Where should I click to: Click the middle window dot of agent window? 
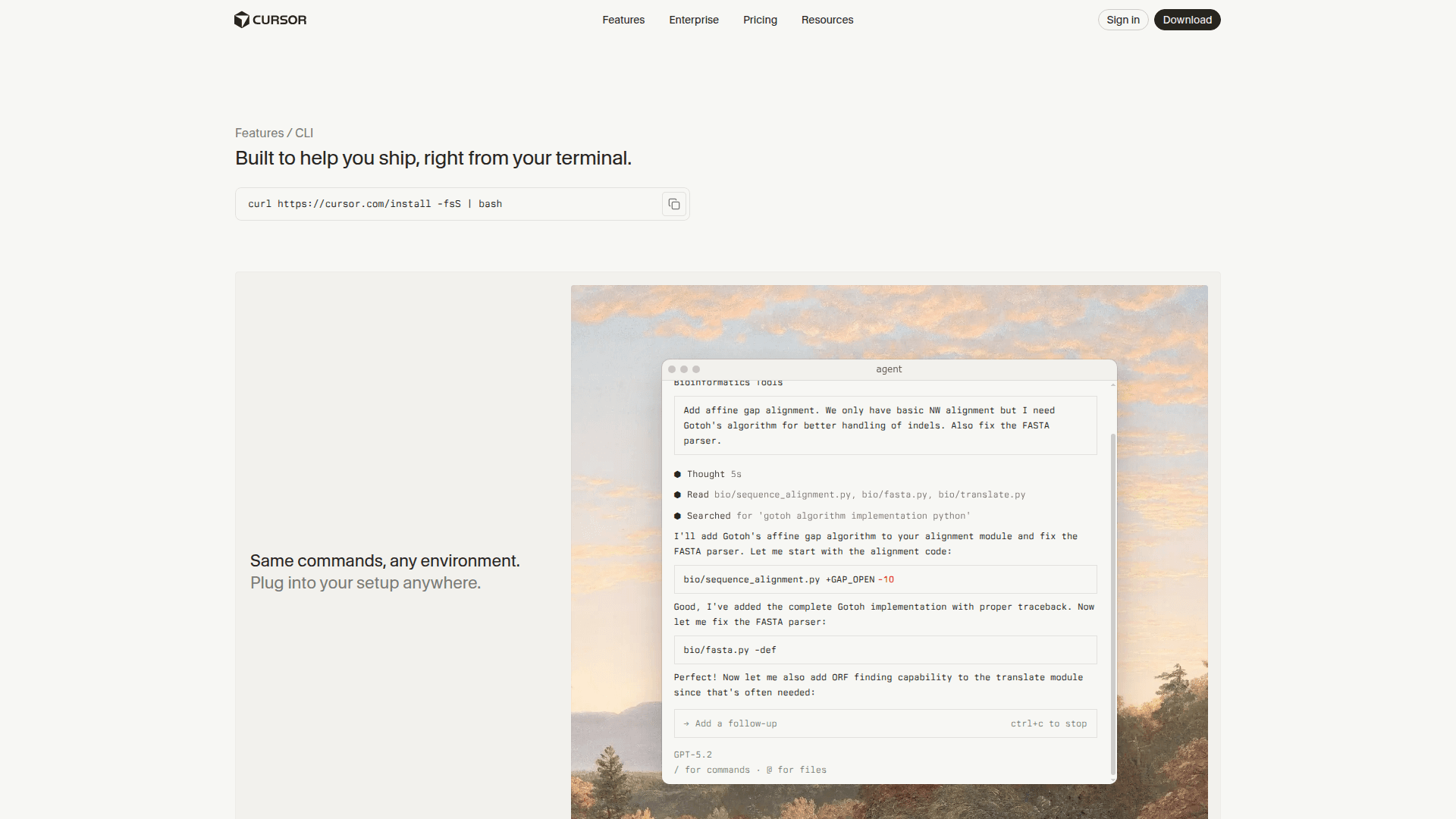tap(684, 369)
